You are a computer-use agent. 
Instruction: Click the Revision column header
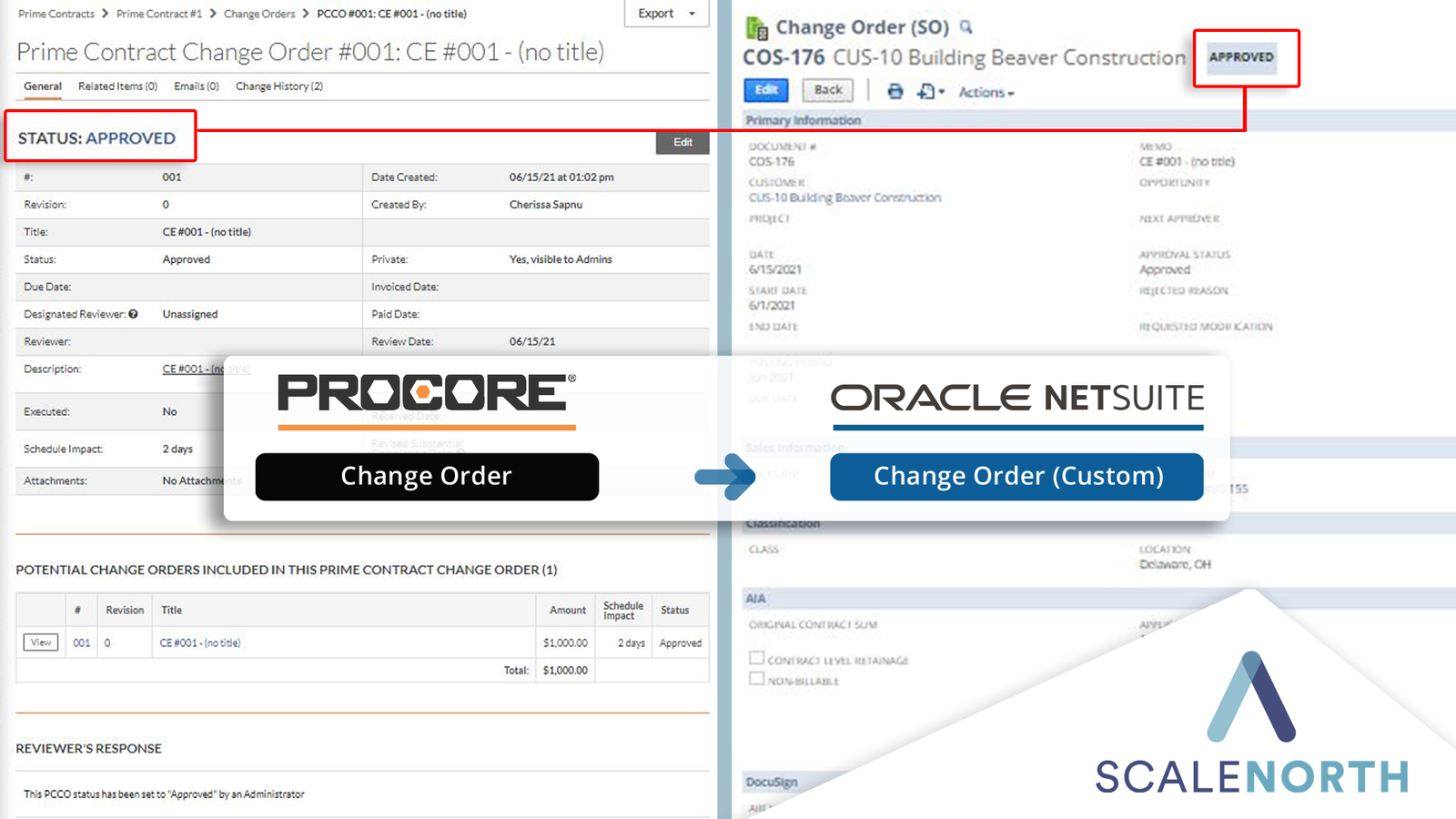click(125, 610)
